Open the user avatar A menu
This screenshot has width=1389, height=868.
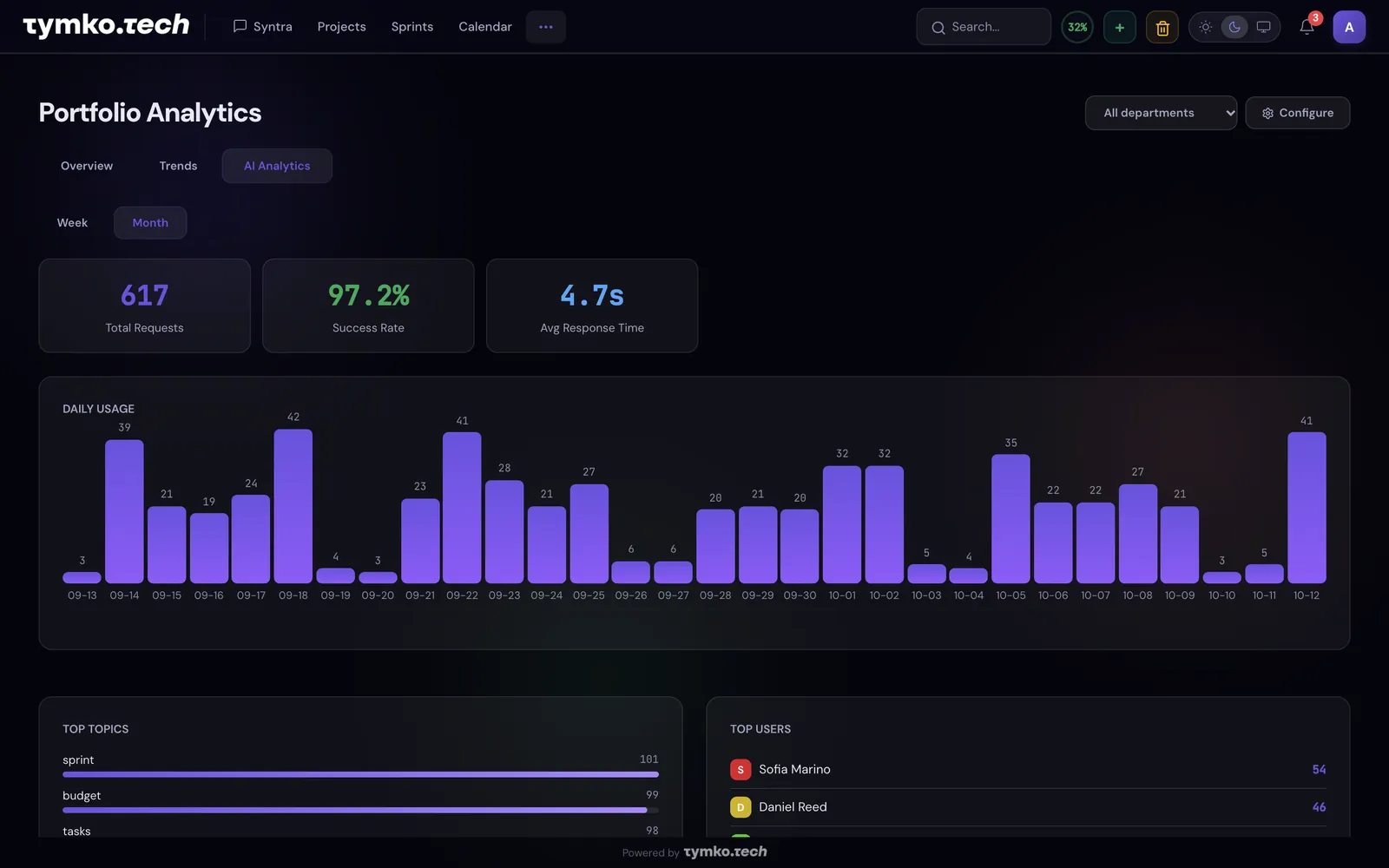pos(1349,27)
